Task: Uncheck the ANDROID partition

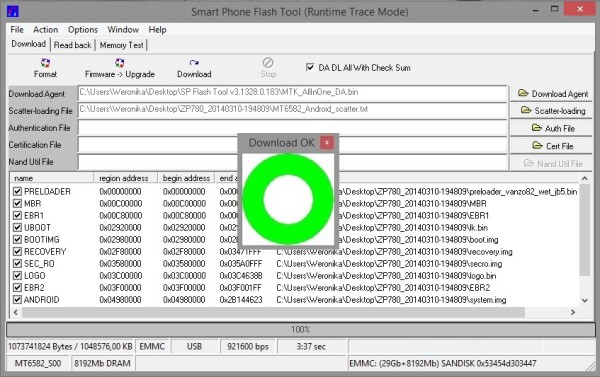Action: (17, 300)
